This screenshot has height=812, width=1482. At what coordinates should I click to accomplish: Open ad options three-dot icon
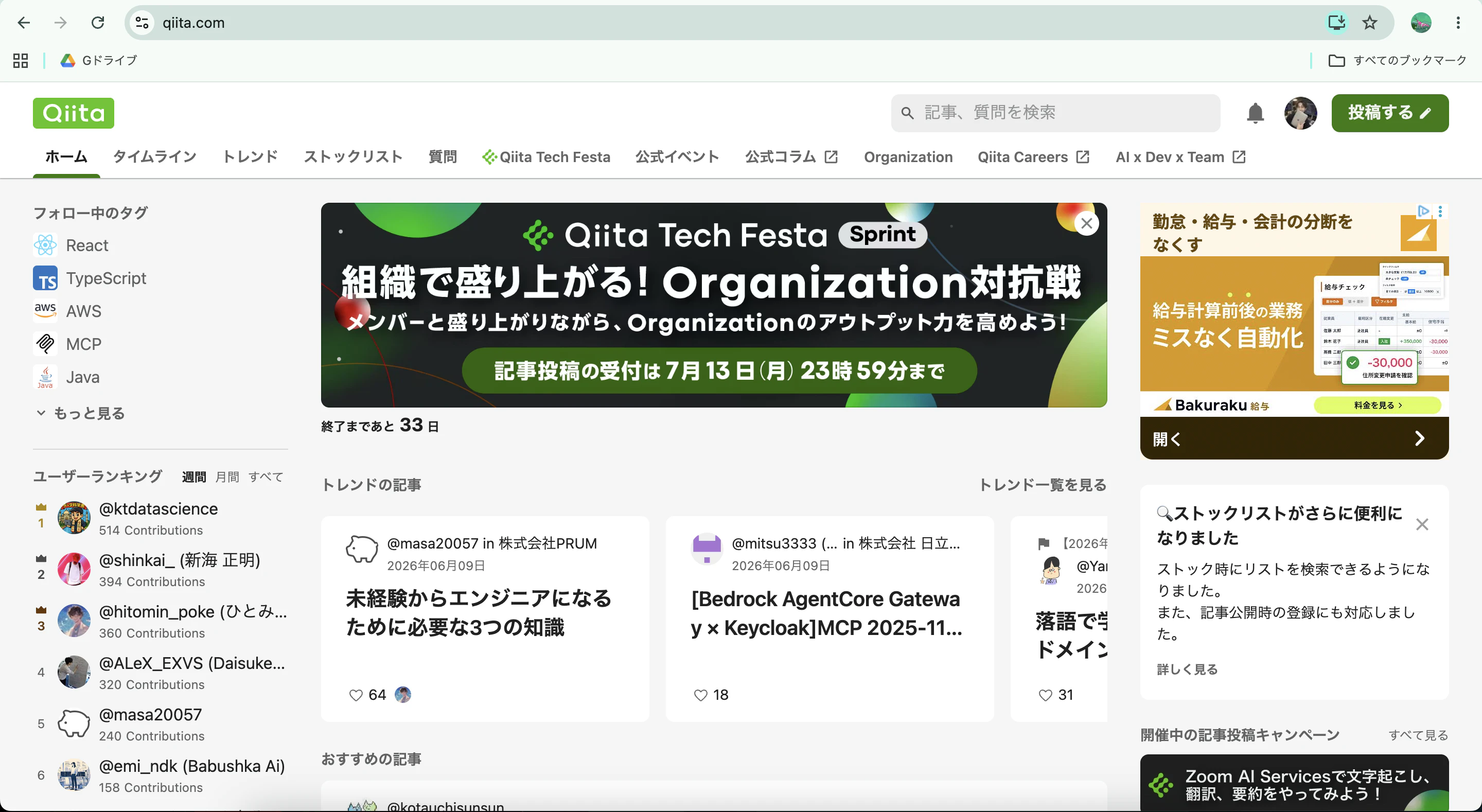[x=1440, y=211]
